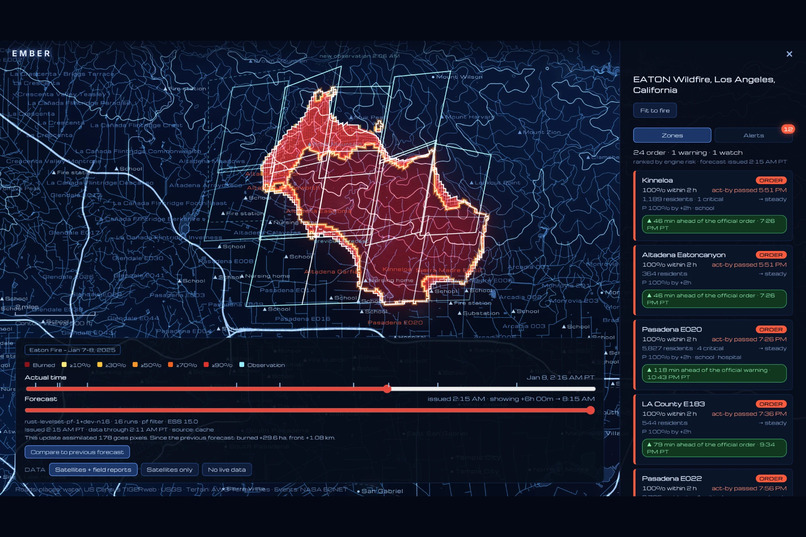806x537 pixels.
Task: Click Altadena Eatoncanyon's green ahead-of-order banner
Action: click(714, 299)
